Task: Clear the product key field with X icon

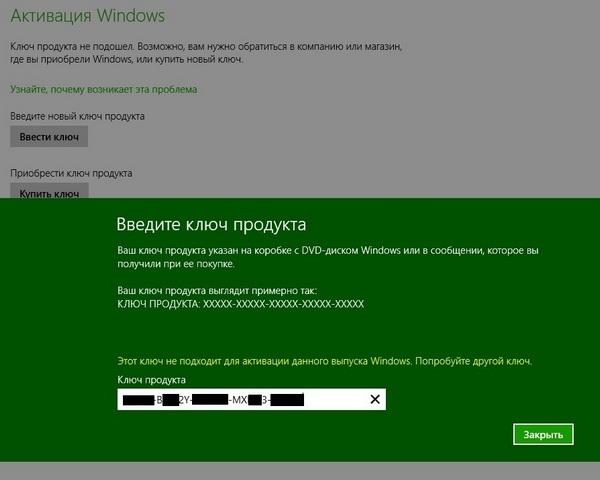Action: coord(375,399)
